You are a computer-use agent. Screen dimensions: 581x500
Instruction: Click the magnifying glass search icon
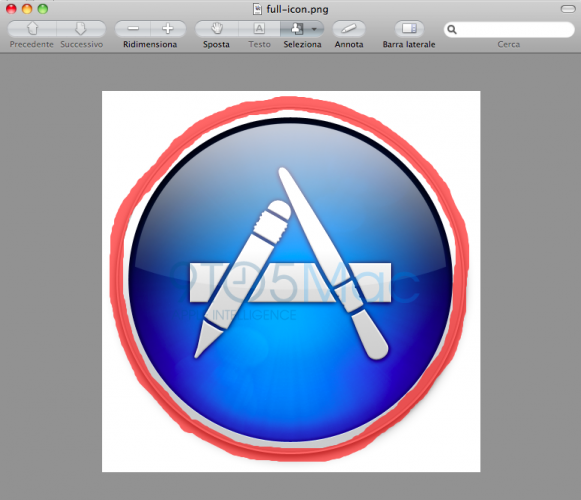click(452, 29)
